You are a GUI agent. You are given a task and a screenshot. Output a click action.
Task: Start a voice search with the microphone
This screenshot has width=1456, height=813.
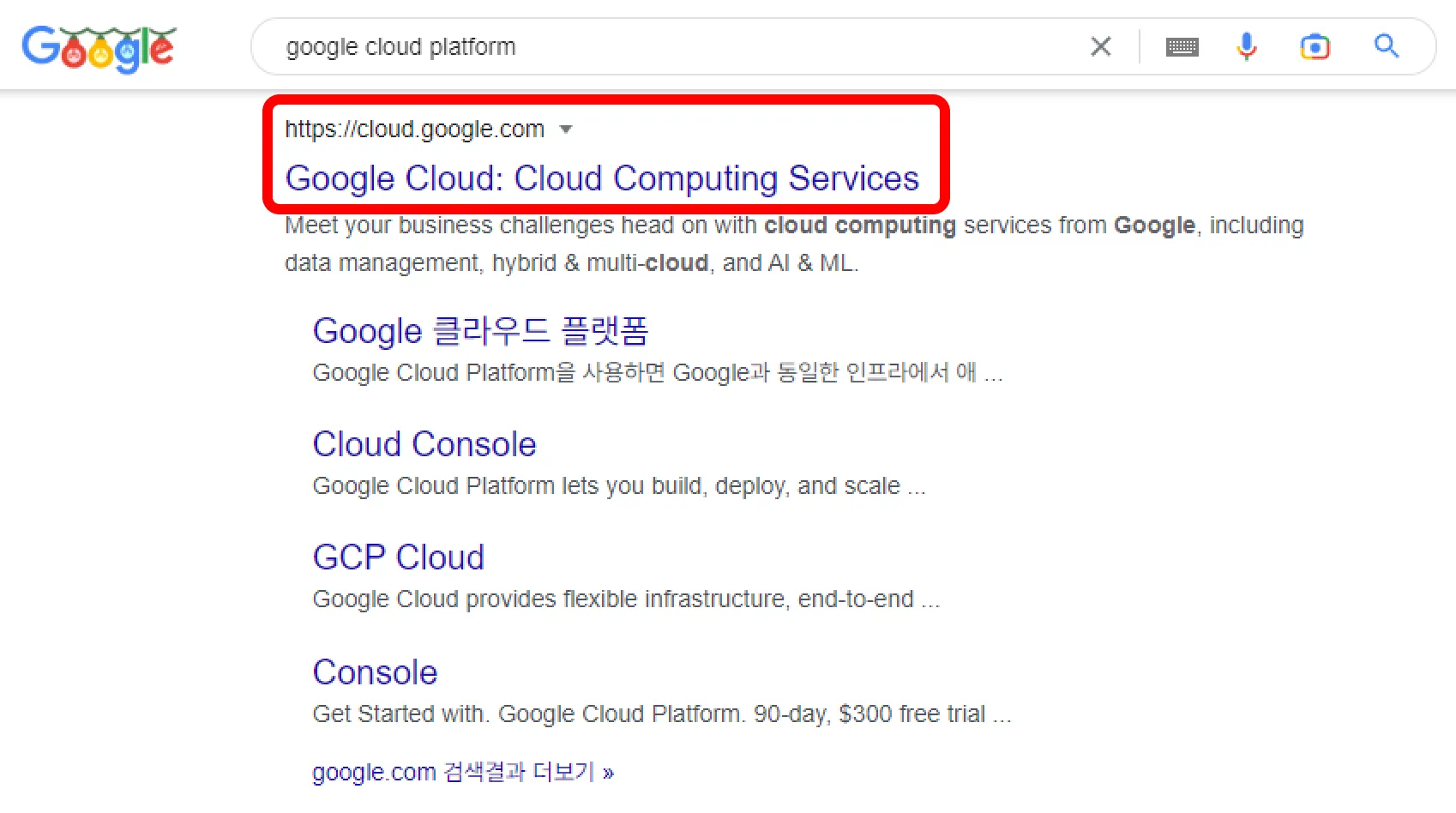click(x=1246, y=46)
